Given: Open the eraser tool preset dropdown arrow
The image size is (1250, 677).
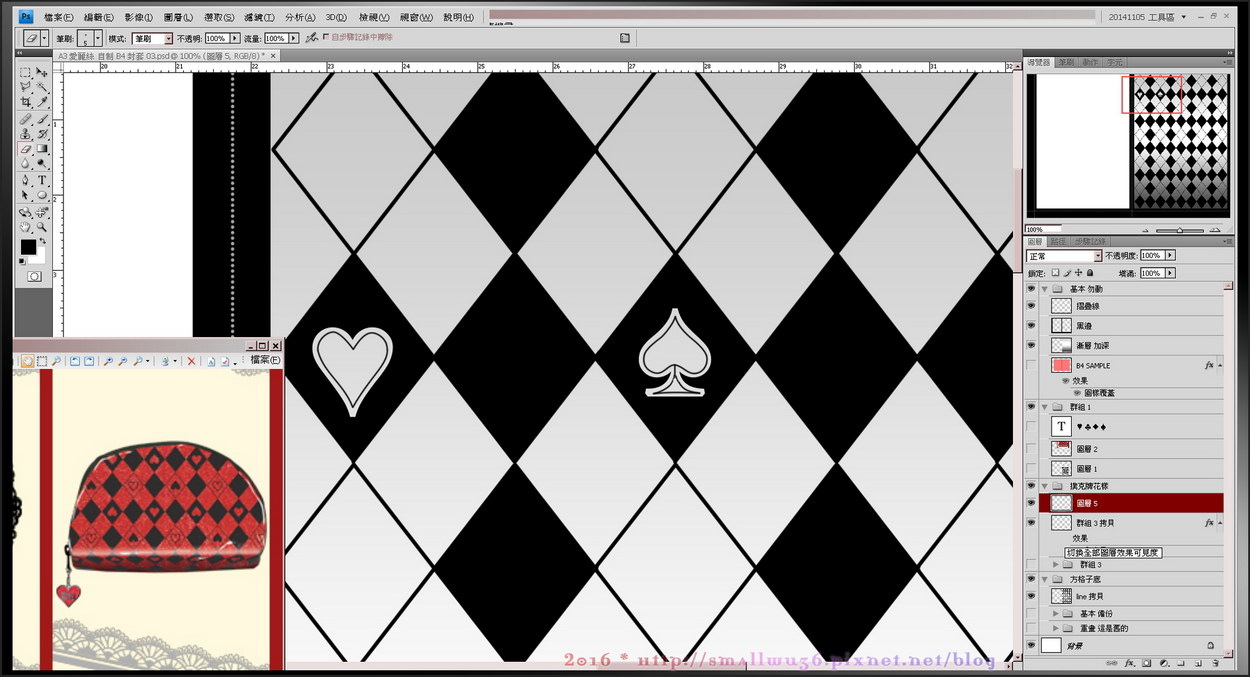Looking at the screenshot, I should [45, 37].
